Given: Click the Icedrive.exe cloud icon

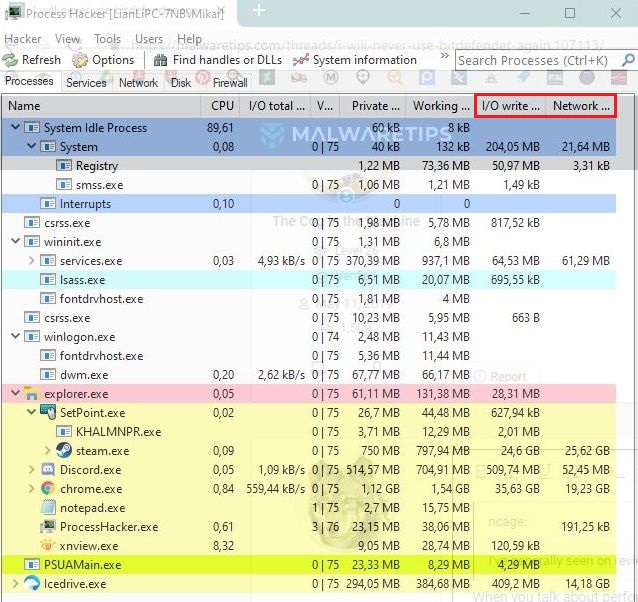Looking at the screenshot, I should pos(31,583).
